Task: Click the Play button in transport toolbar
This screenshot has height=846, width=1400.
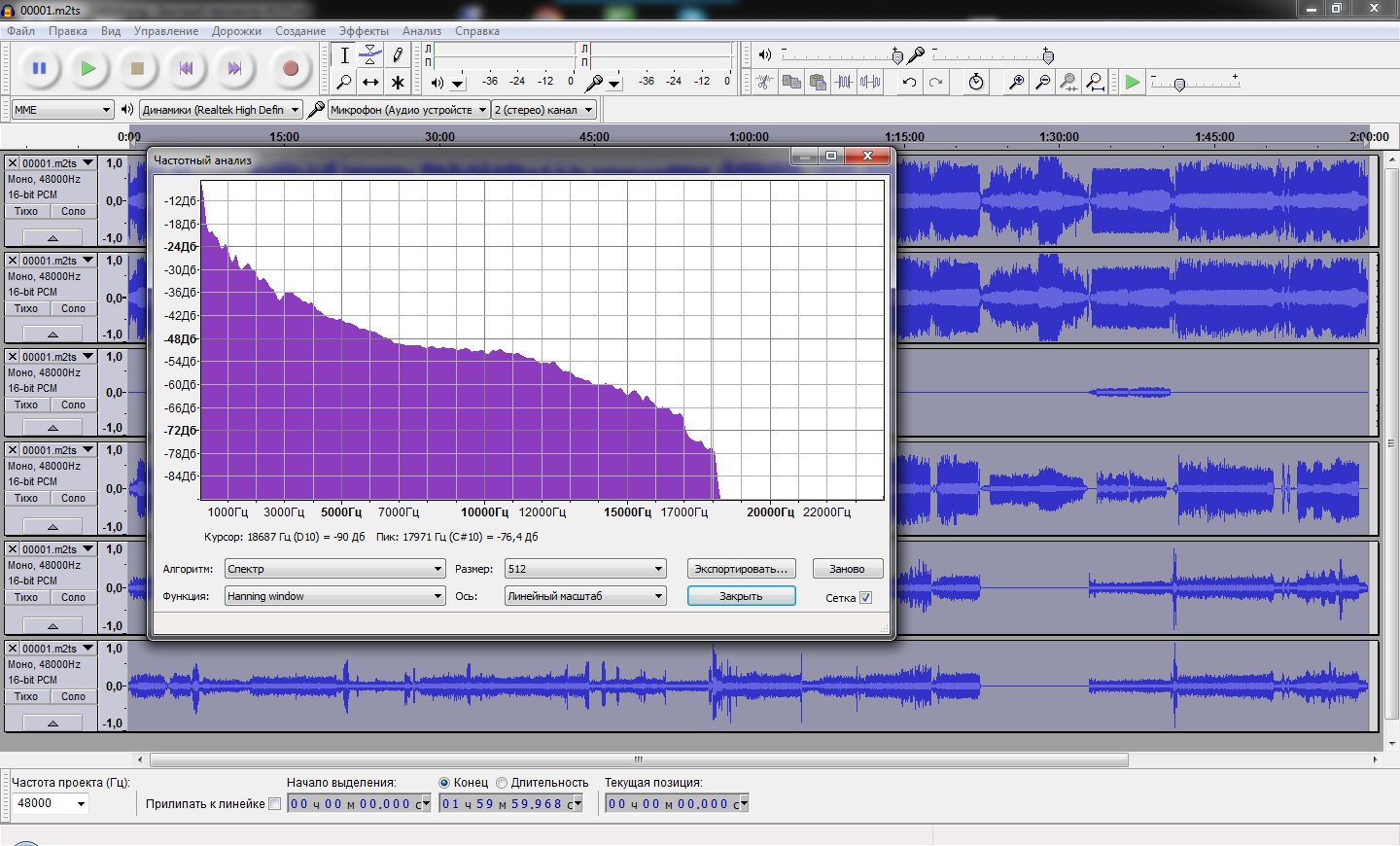Action: (x=88, y=68)
